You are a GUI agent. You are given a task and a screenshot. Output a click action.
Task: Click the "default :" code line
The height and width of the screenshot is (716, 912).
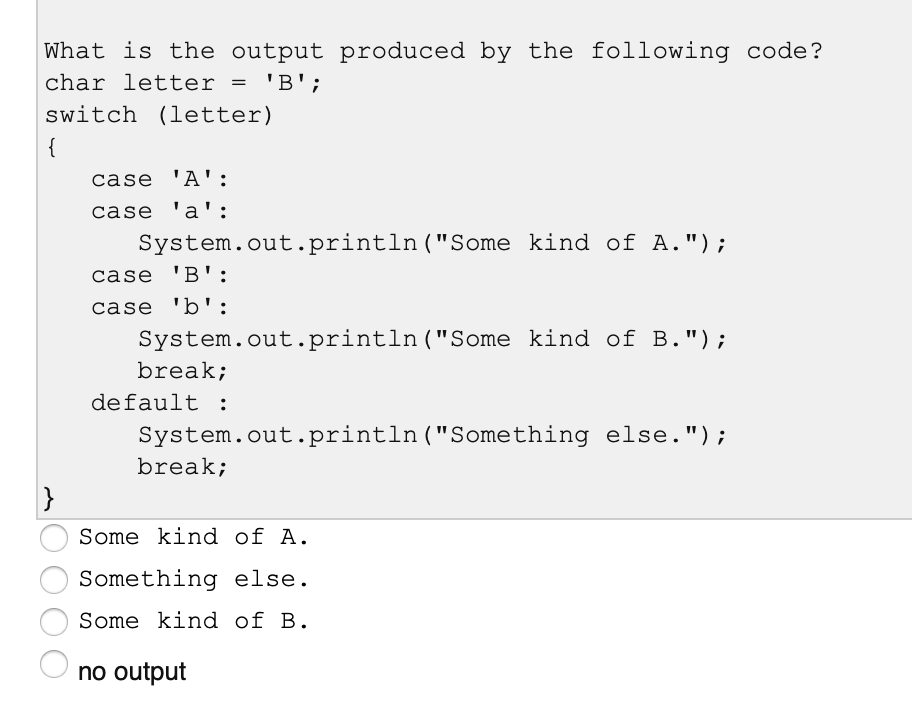160,403
